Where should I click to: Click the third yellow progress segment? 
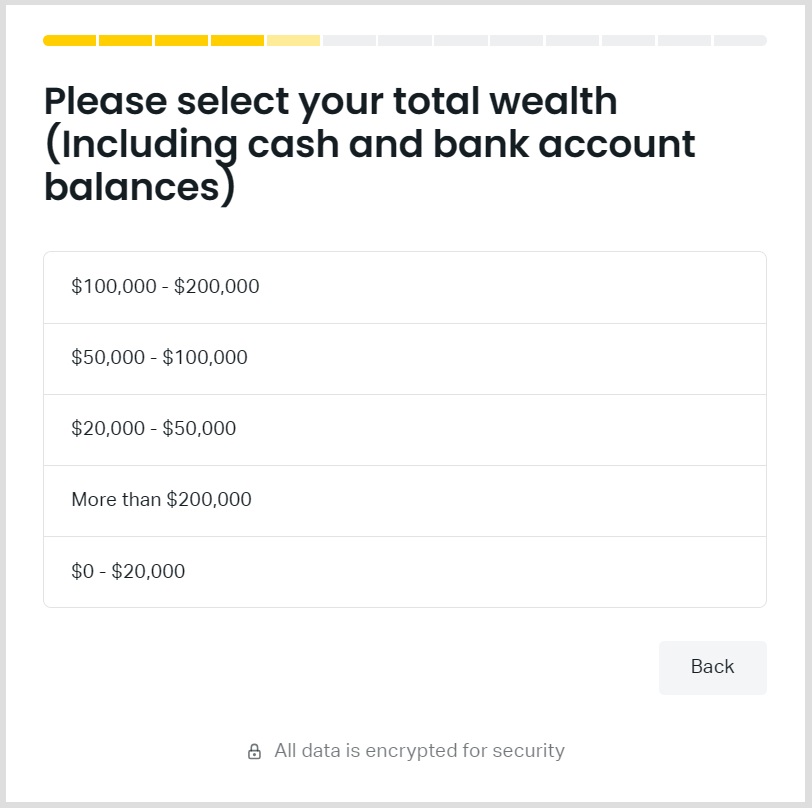(182, 41)
